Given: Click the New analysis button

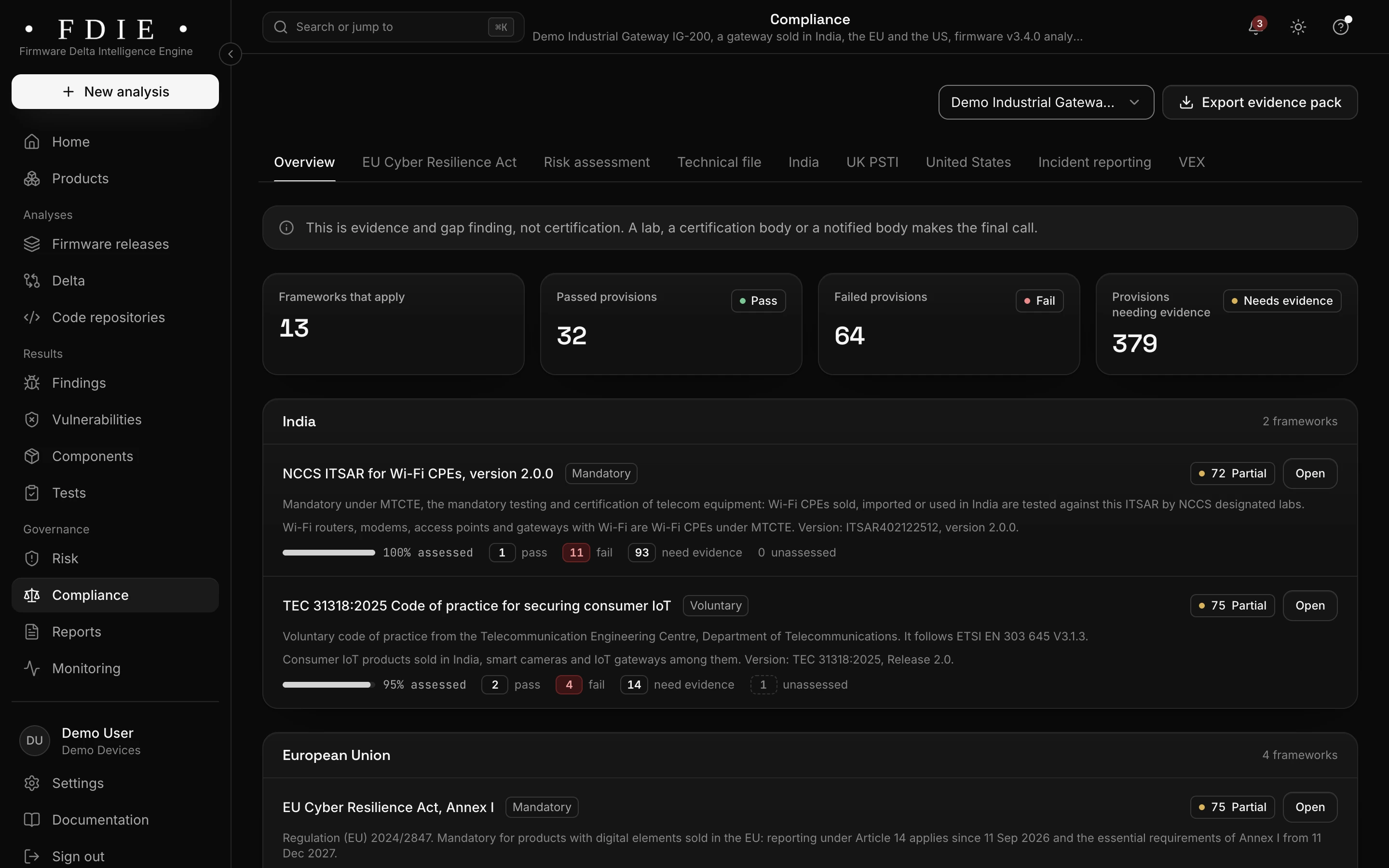Looking at the screenshot, I should 115,92.
